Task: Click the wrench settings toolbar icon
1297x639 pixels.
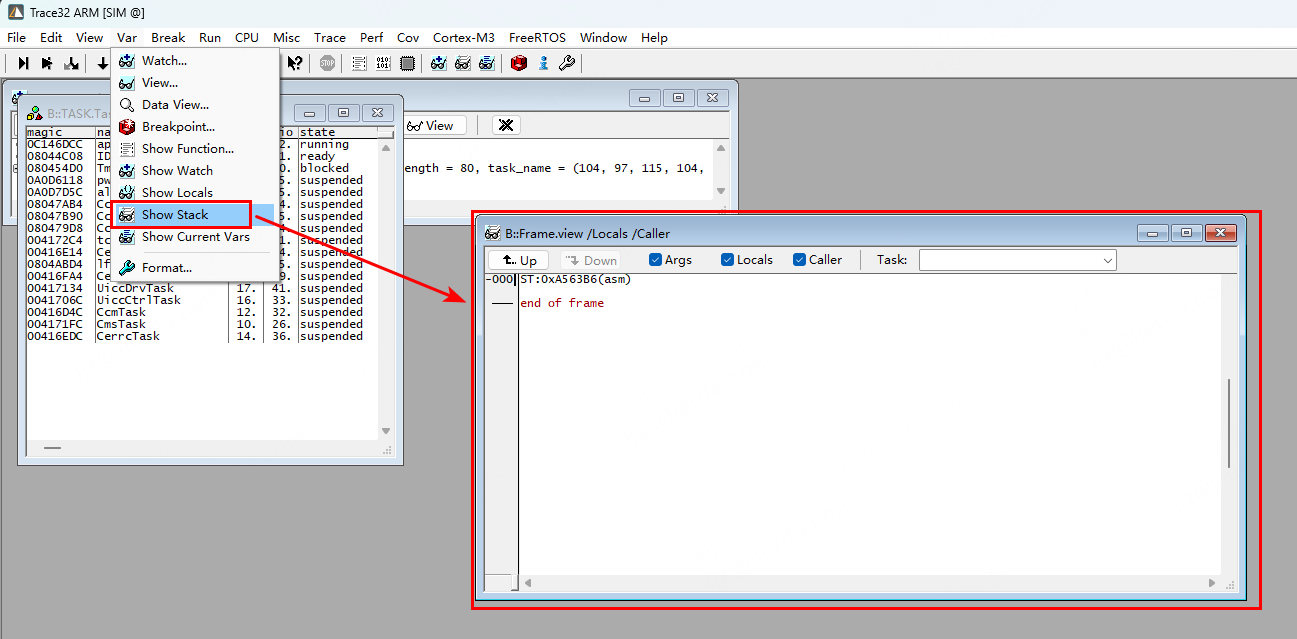Action: tap(567, 63)
